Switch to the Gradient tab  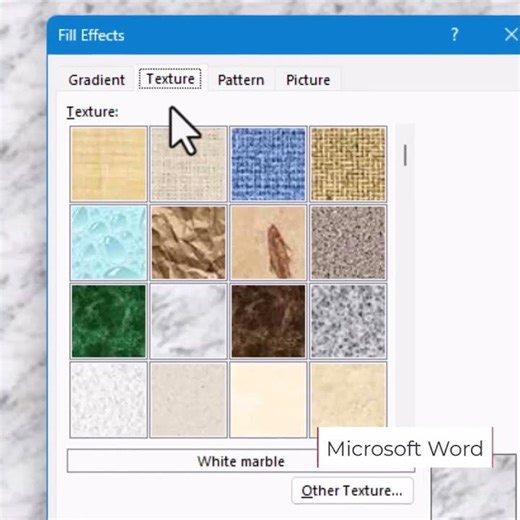(96, 80)
